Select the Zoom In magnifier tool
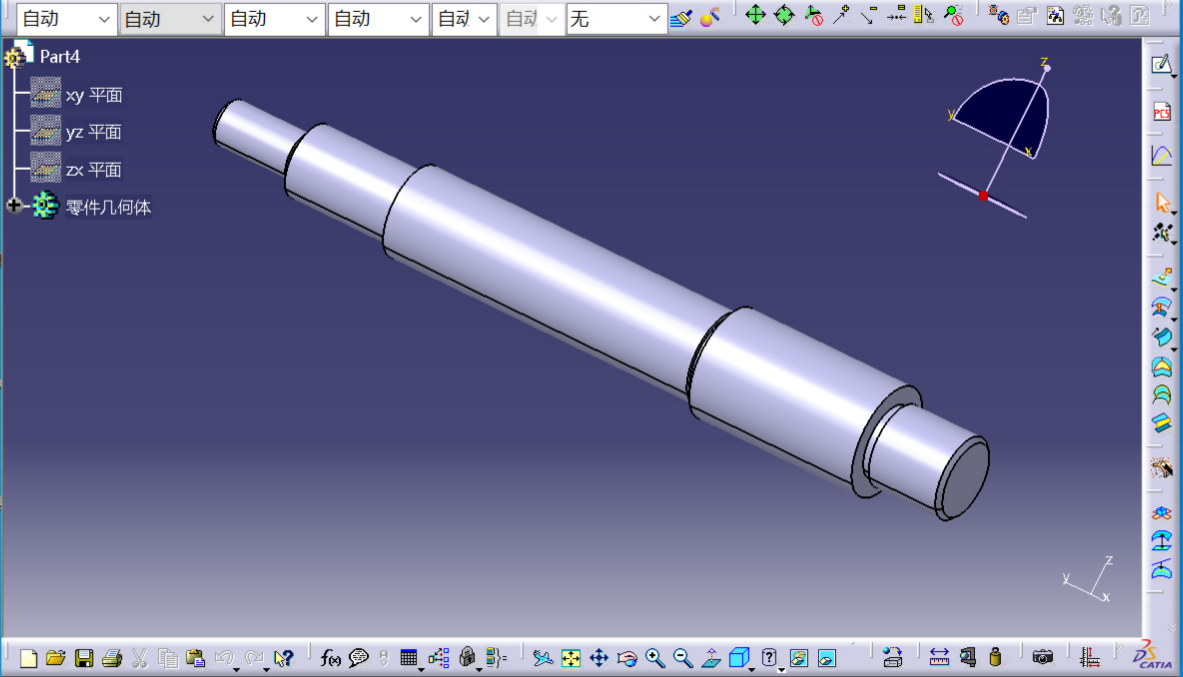The image size is (1183, 677). (655, 658)
